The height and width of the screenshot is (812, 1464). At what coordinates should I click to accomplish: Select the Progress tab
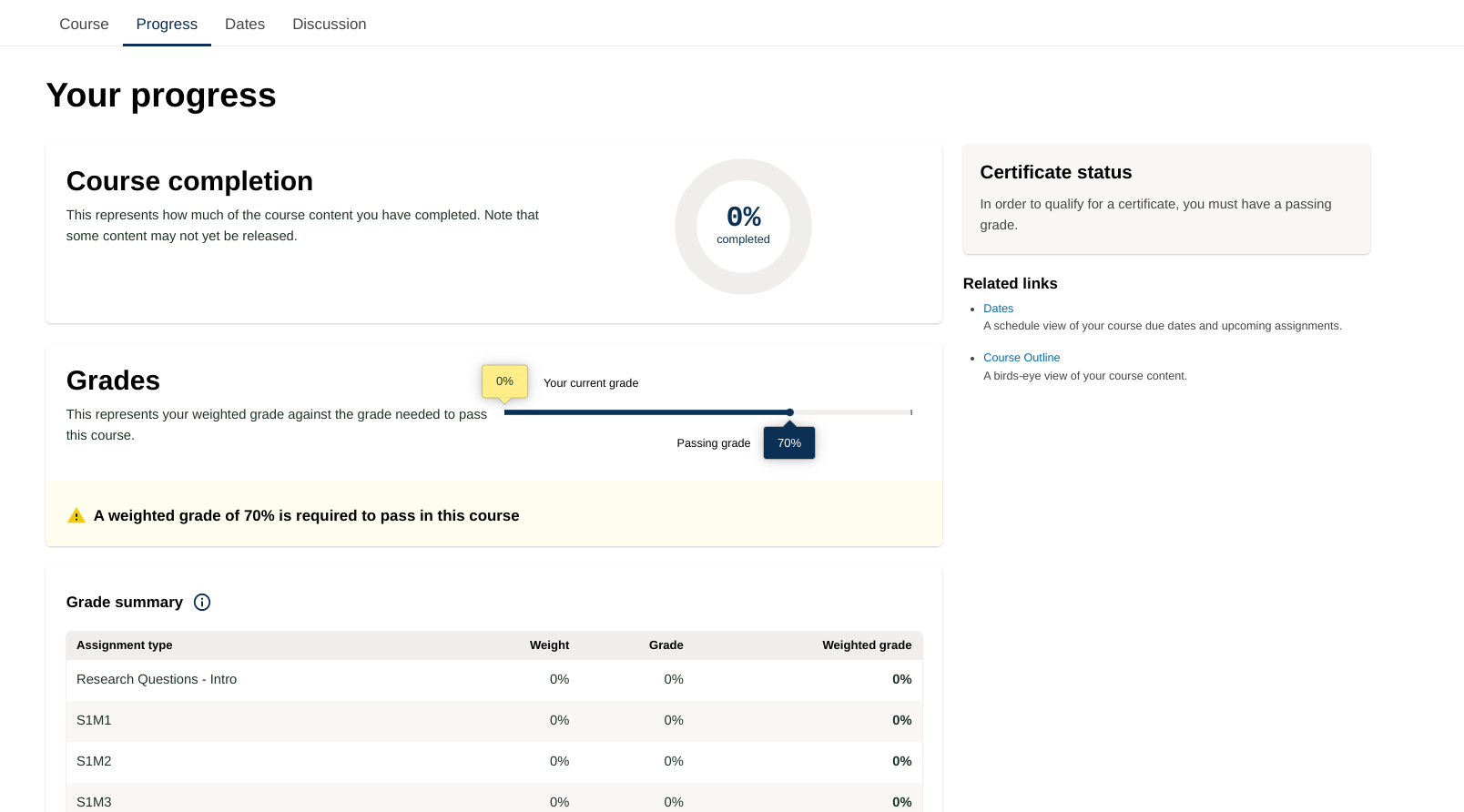coord(167,25)
